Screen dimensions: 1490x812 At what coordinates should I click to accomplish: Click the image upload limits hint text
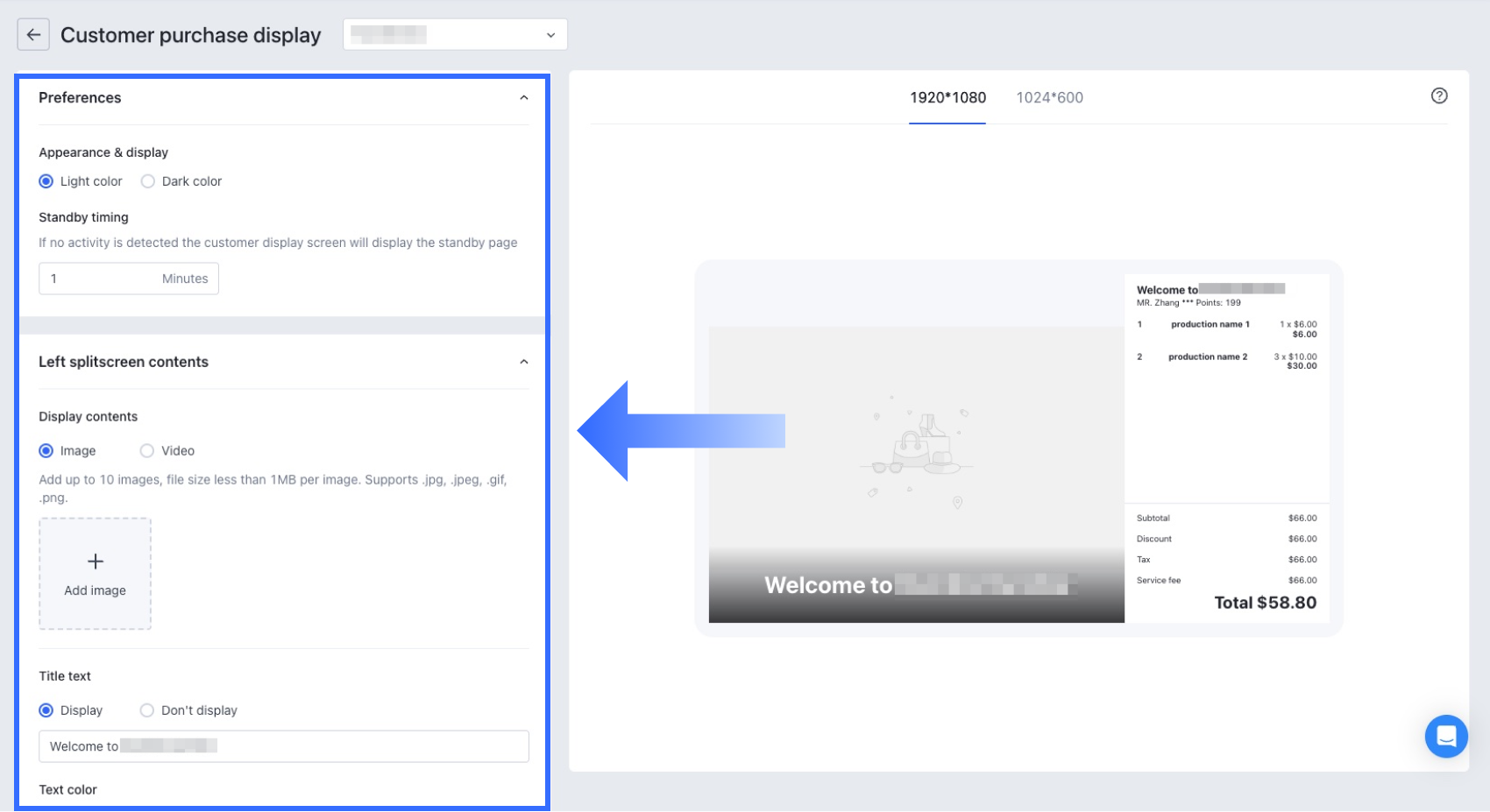[x=273, y=489]
